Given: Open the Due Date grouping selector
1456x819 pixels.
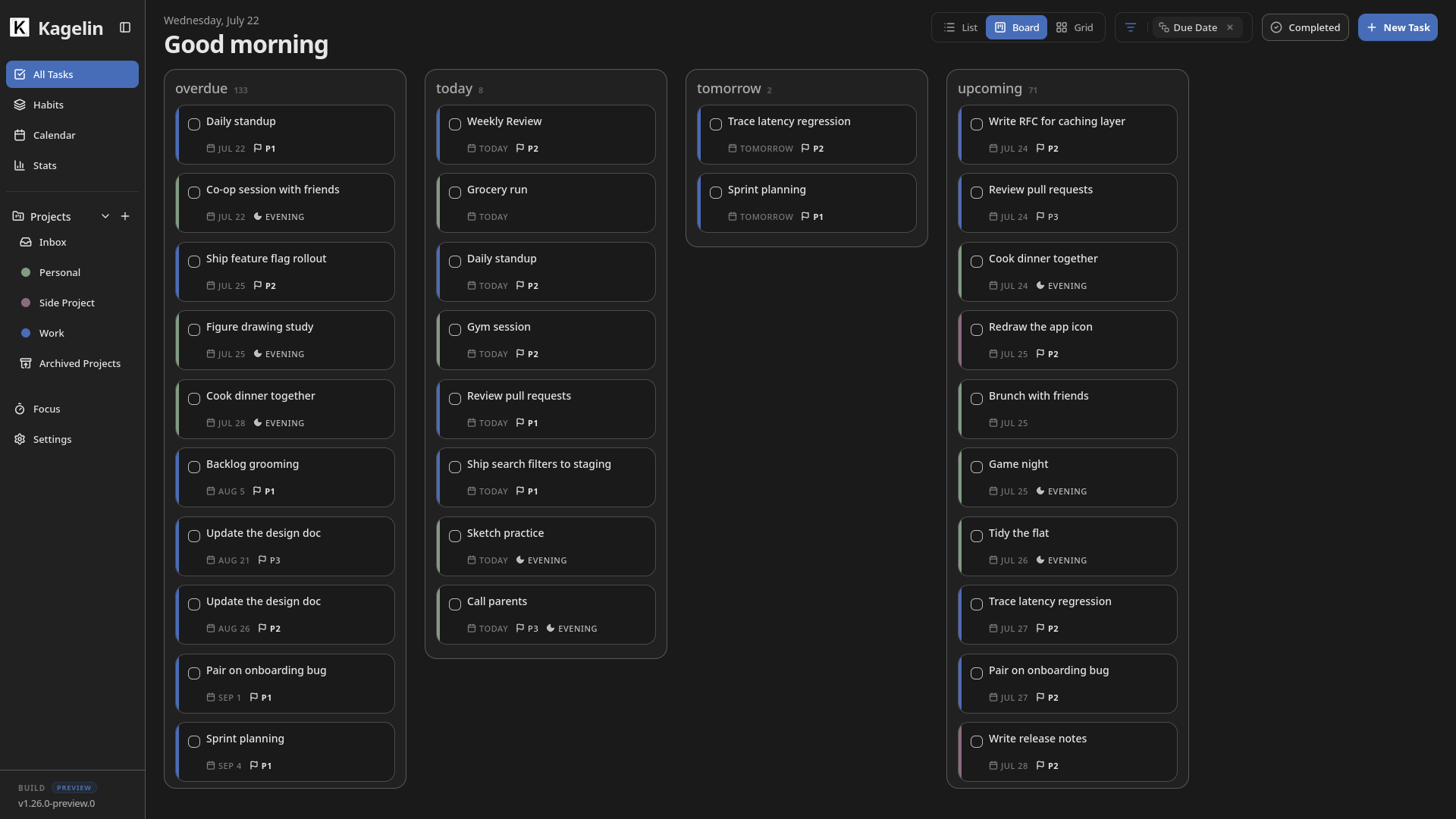Looking at the screenshot, I should point(1188,28).
